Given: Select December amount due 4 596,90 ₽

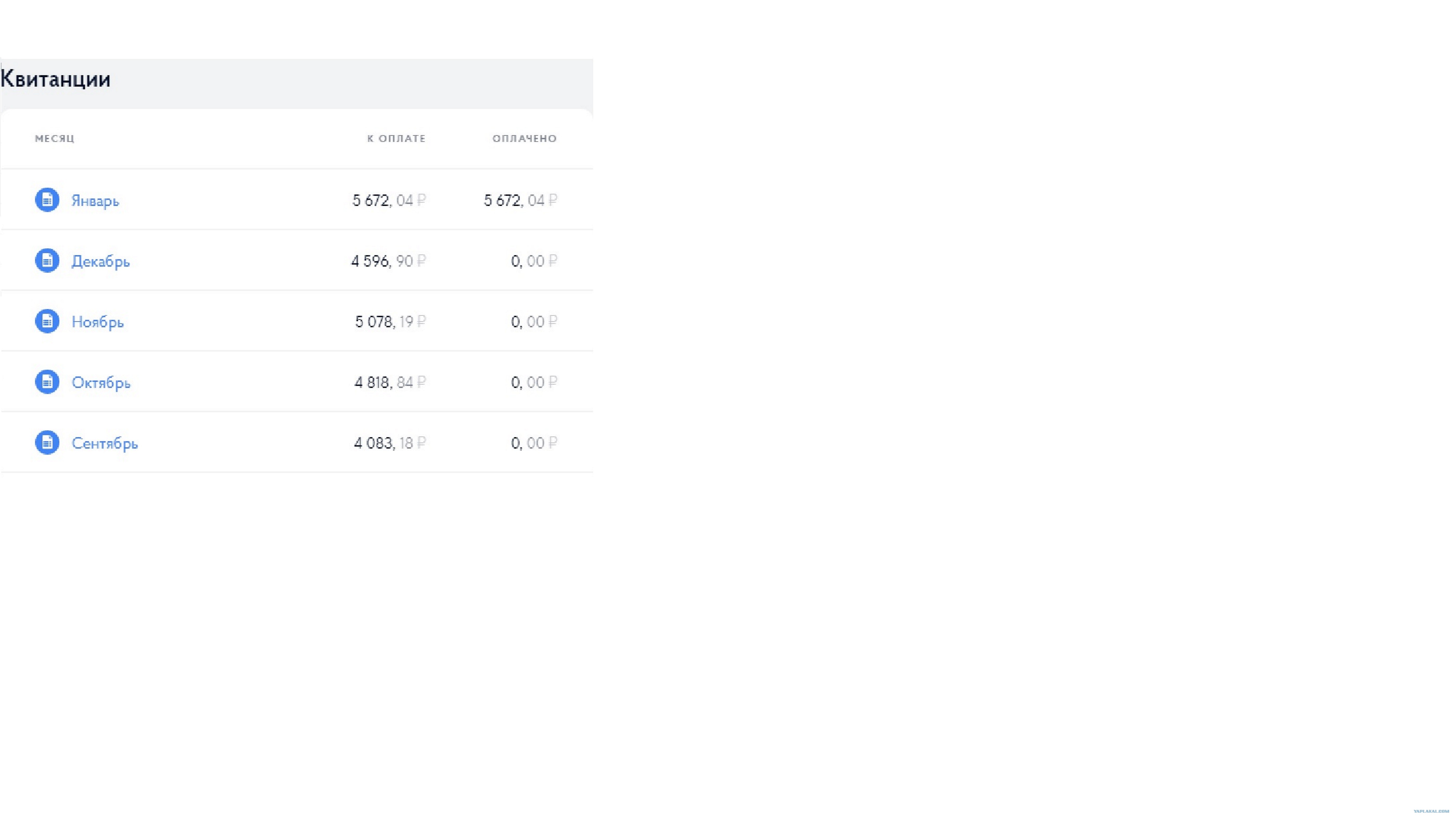Looking at the screenshot, I should tap(388, 261).
